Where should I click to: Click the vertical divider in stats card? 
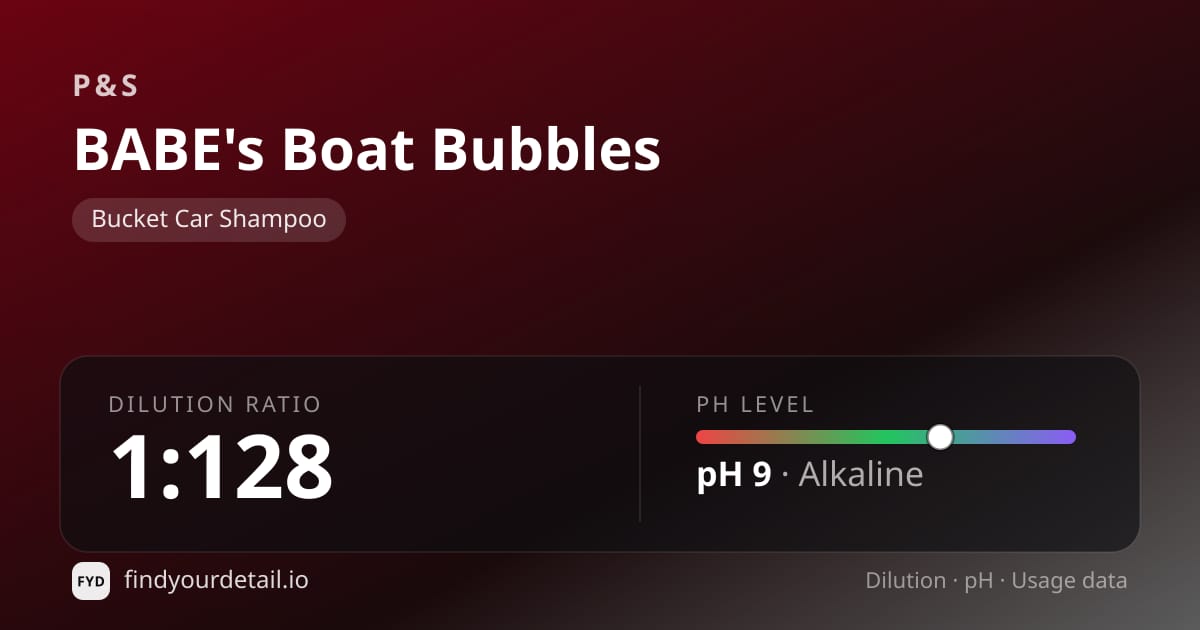(640, 454)
